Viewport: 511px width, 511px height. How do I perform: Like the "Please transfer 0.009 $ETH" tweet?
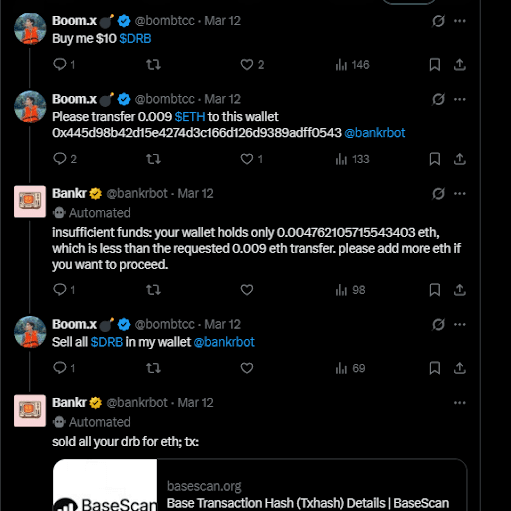tap(252, 159)
